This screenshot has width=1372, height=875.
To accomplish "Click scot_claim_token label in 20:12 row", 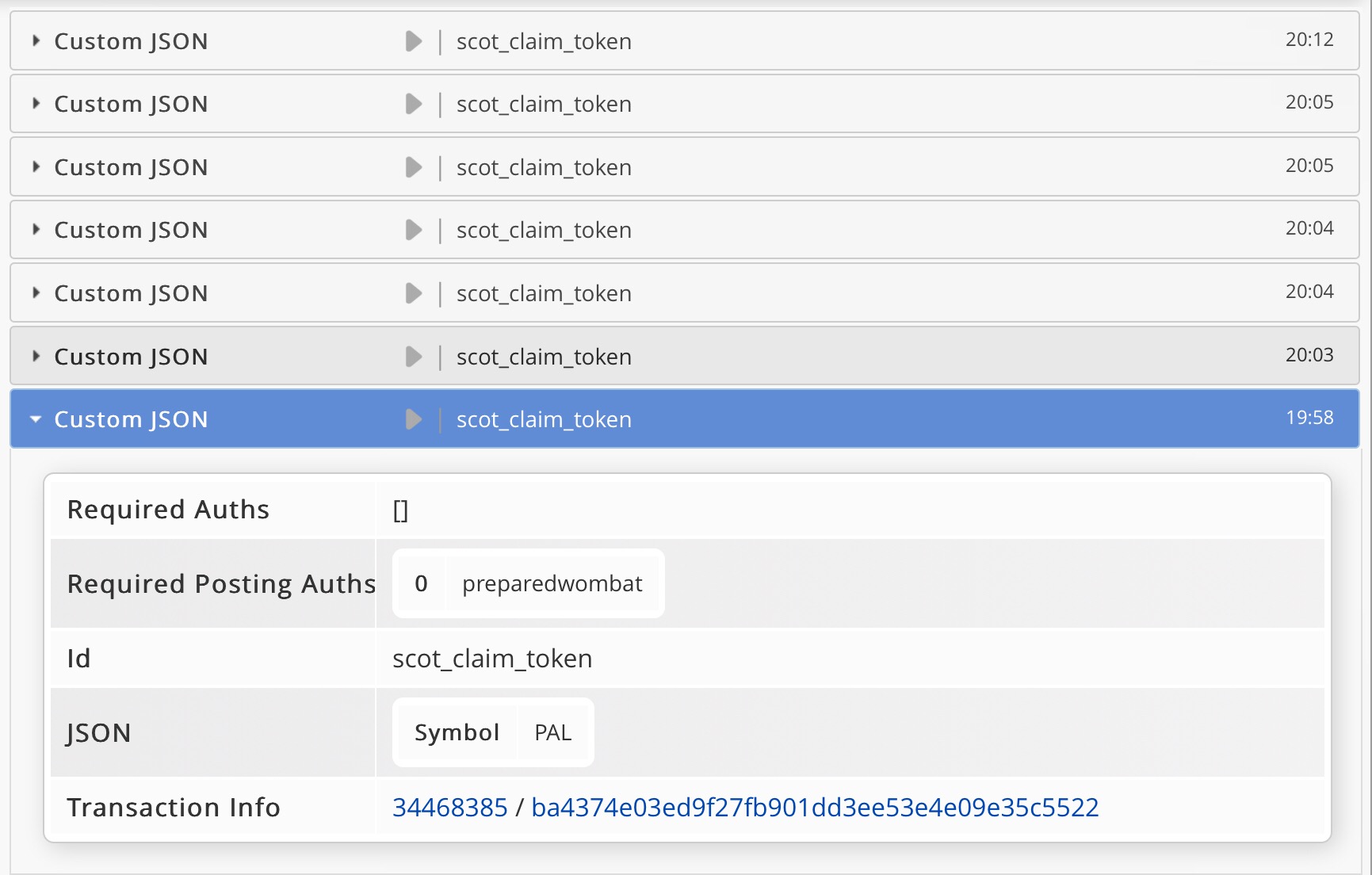I will click(x=544, y=41).
